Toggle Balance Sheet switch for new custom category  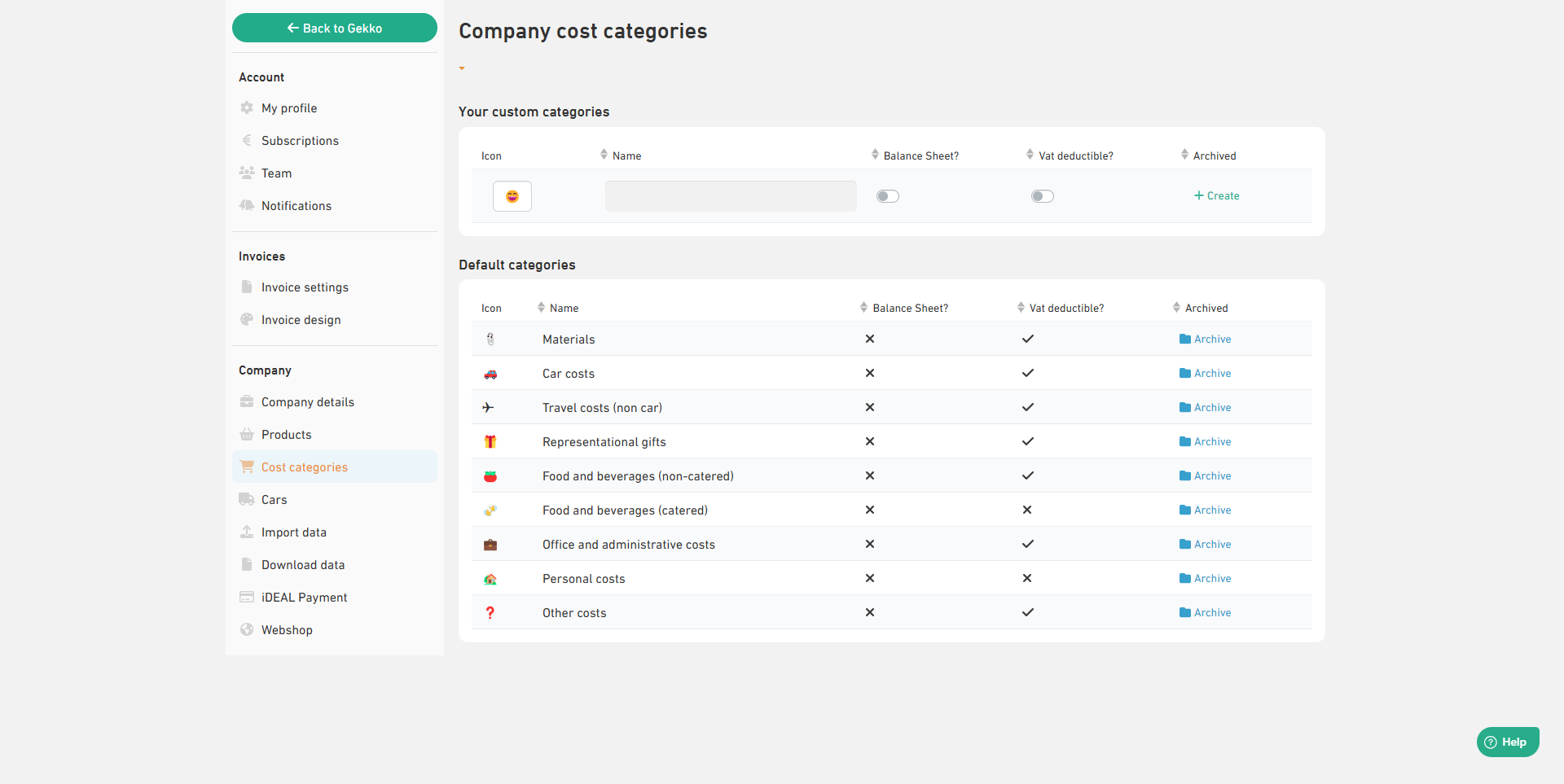887,196
